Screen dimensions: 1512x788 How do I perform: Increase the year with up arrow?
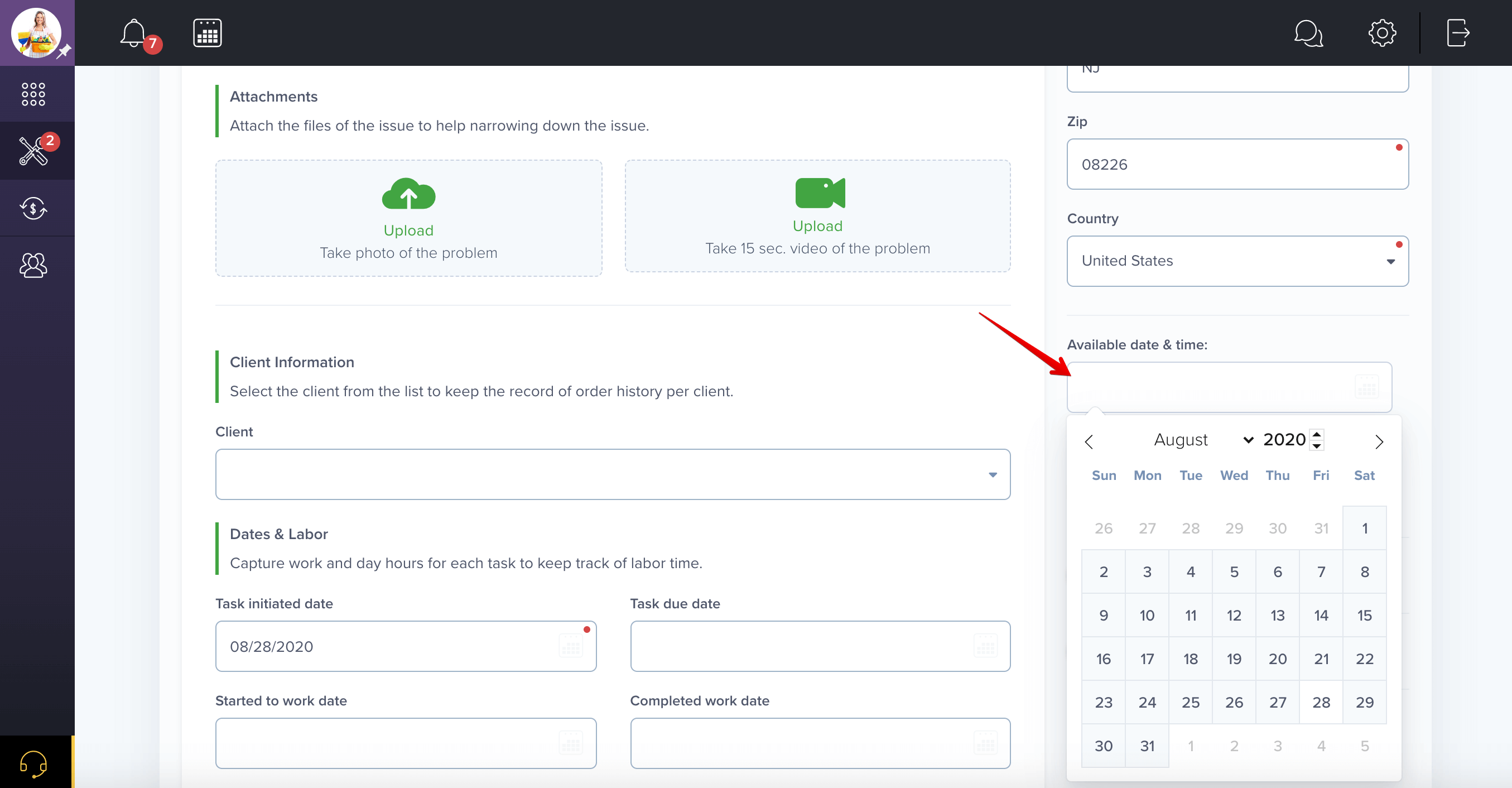(x=1317, y=434)
